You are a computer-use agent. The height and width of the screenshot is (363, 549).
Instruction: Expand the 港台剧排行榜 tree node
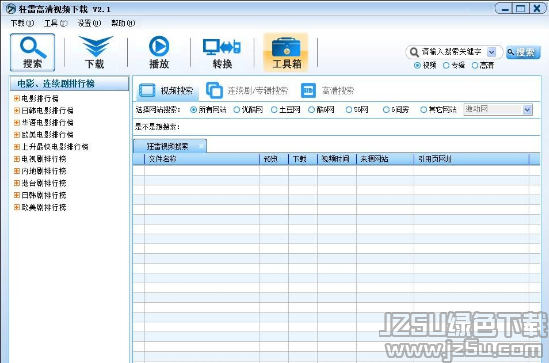16,183
